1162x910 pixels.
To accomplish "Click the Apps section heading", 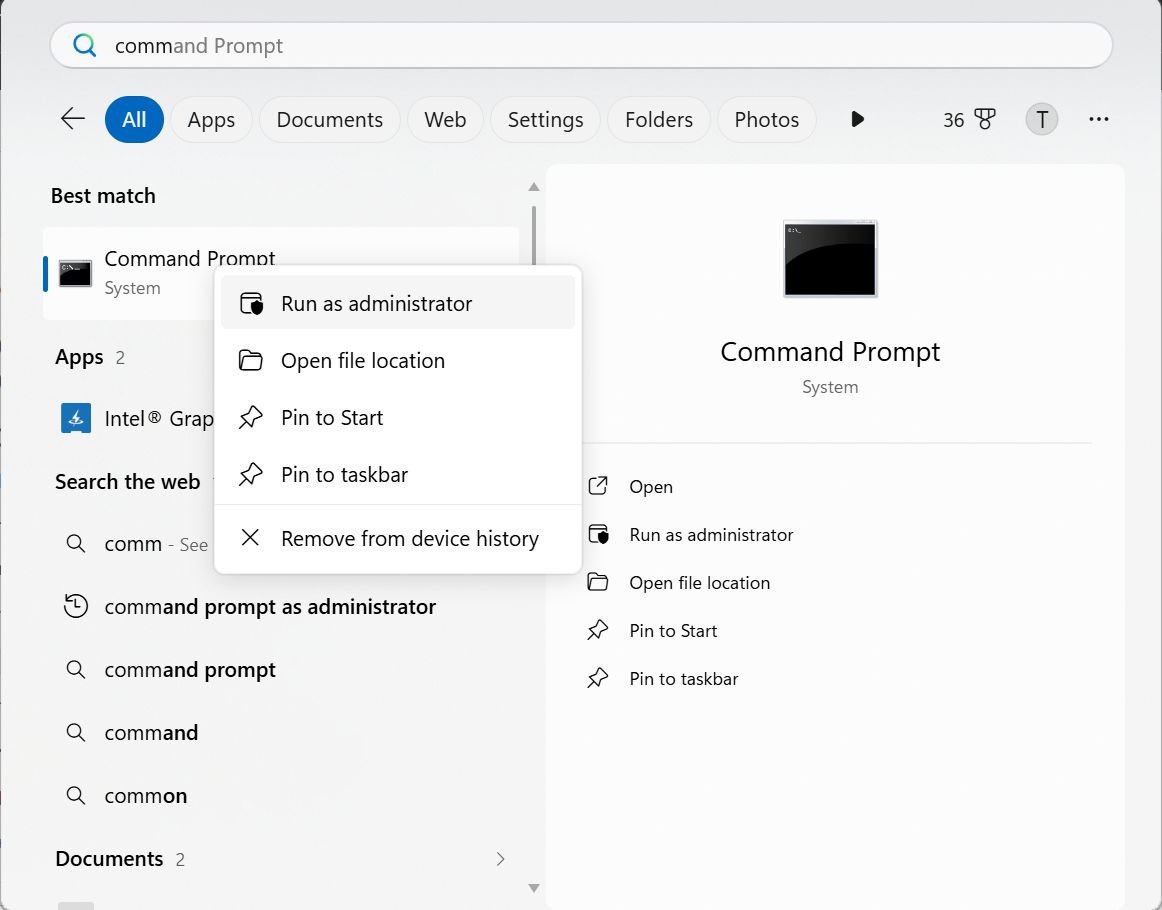I will (x=79, y=357).
